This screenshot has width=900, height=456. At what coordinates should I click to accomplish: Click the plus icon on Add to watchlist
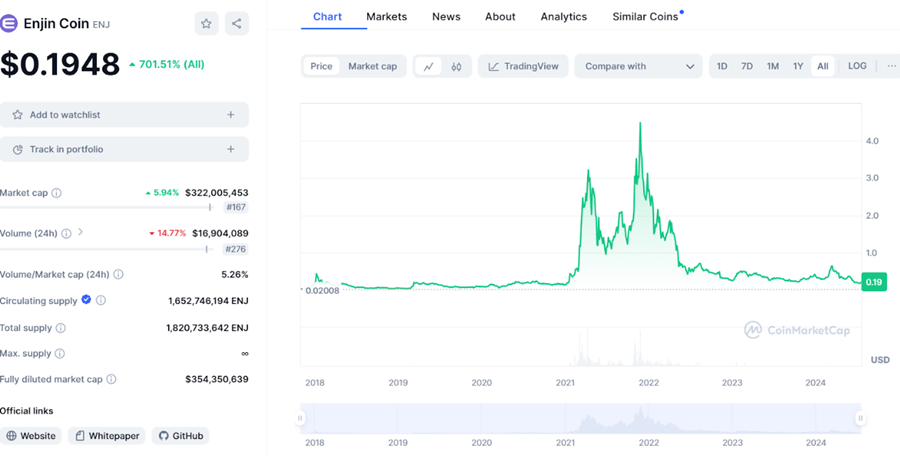coord(231,115)
